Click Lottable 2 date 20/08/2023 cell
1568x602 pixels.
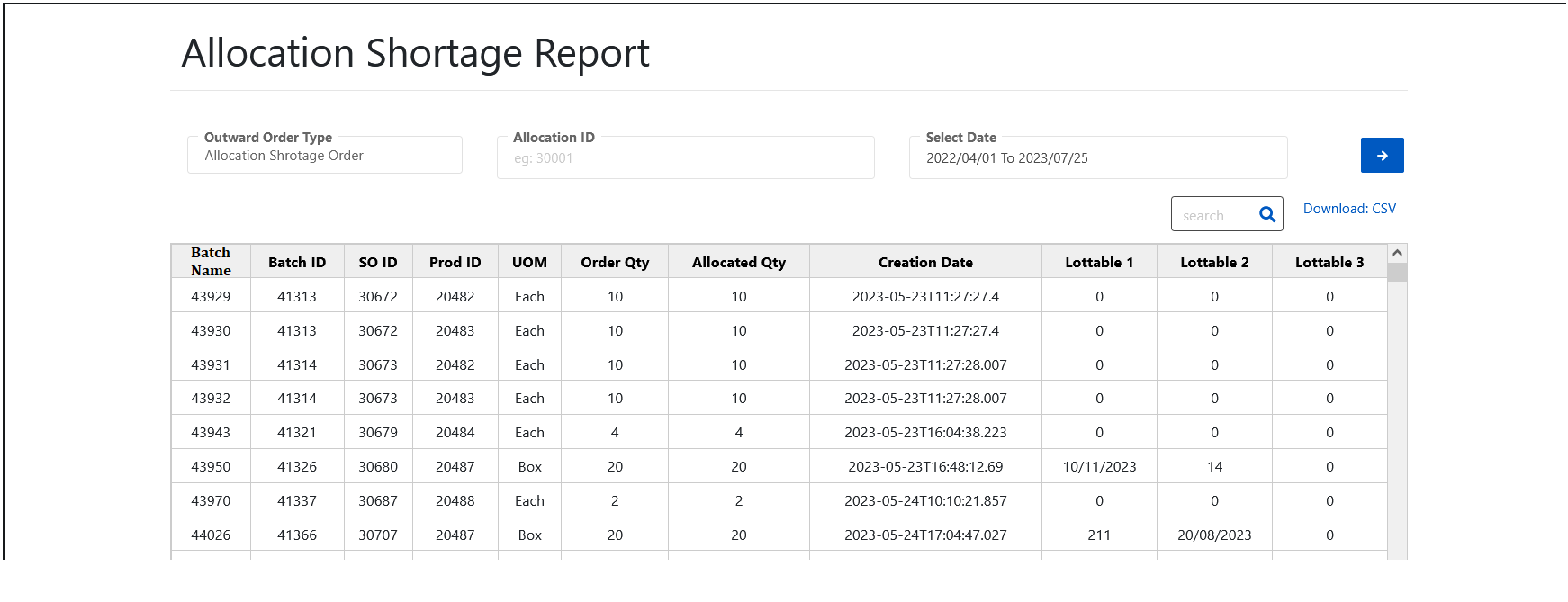click(1214, 535)
